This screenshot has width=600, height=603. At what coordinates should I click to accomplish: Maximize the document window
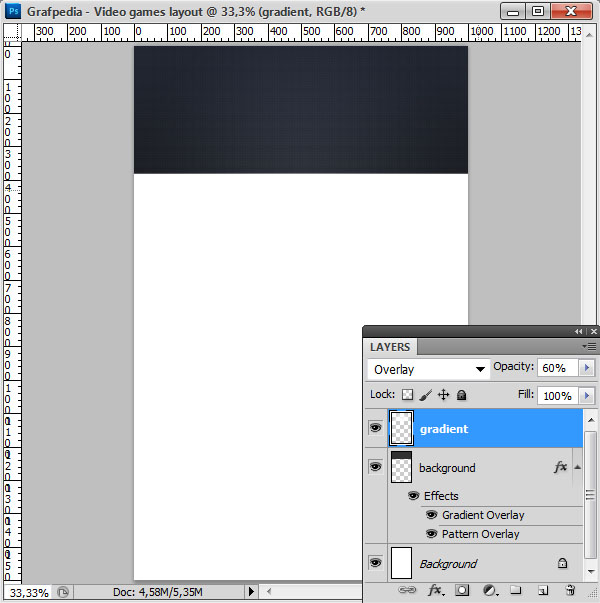[x=538, y=11]
